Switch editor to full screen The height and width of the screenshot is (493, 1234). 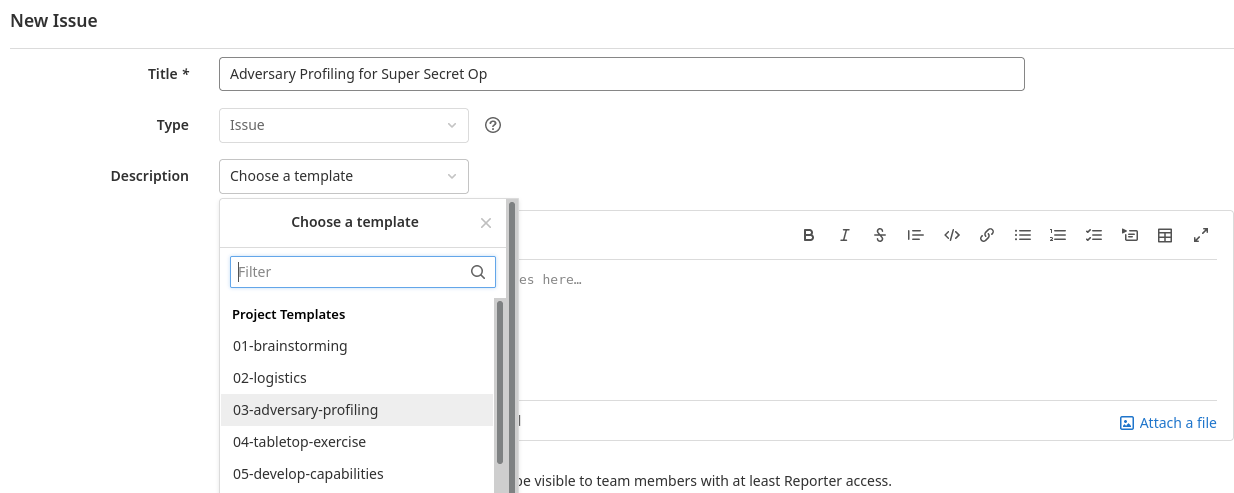point(1201,235)
